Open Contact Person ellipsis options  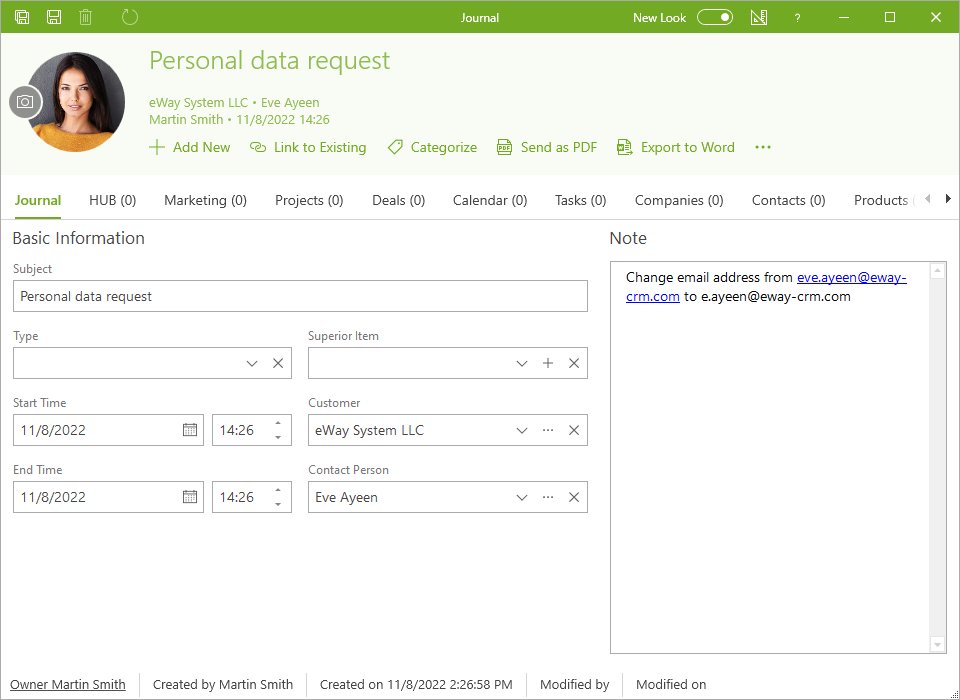pos(548,497)
